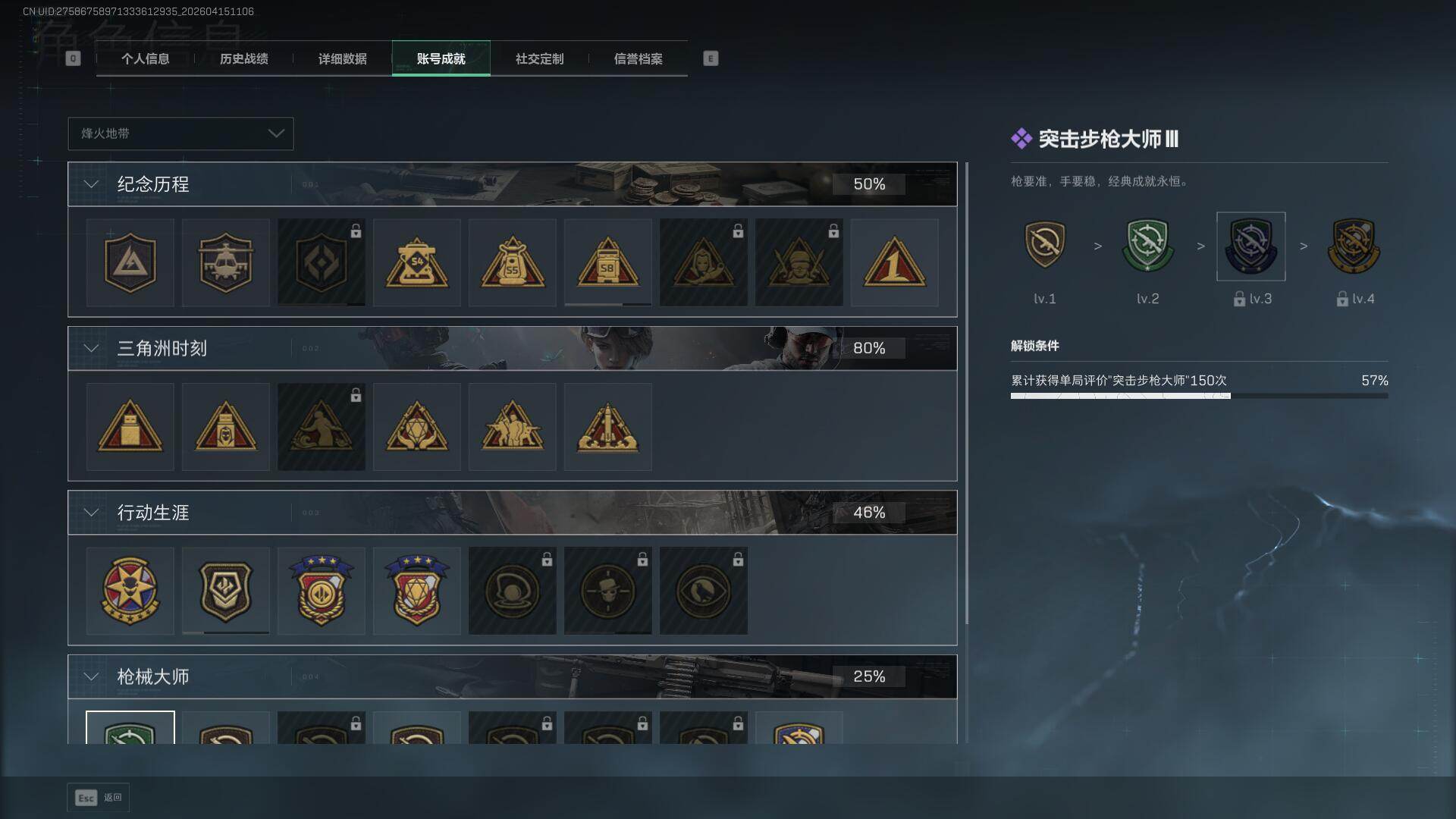1456x819 pixels.
Task: Select the star skull medal in 行动生涯
Action: 130,591
